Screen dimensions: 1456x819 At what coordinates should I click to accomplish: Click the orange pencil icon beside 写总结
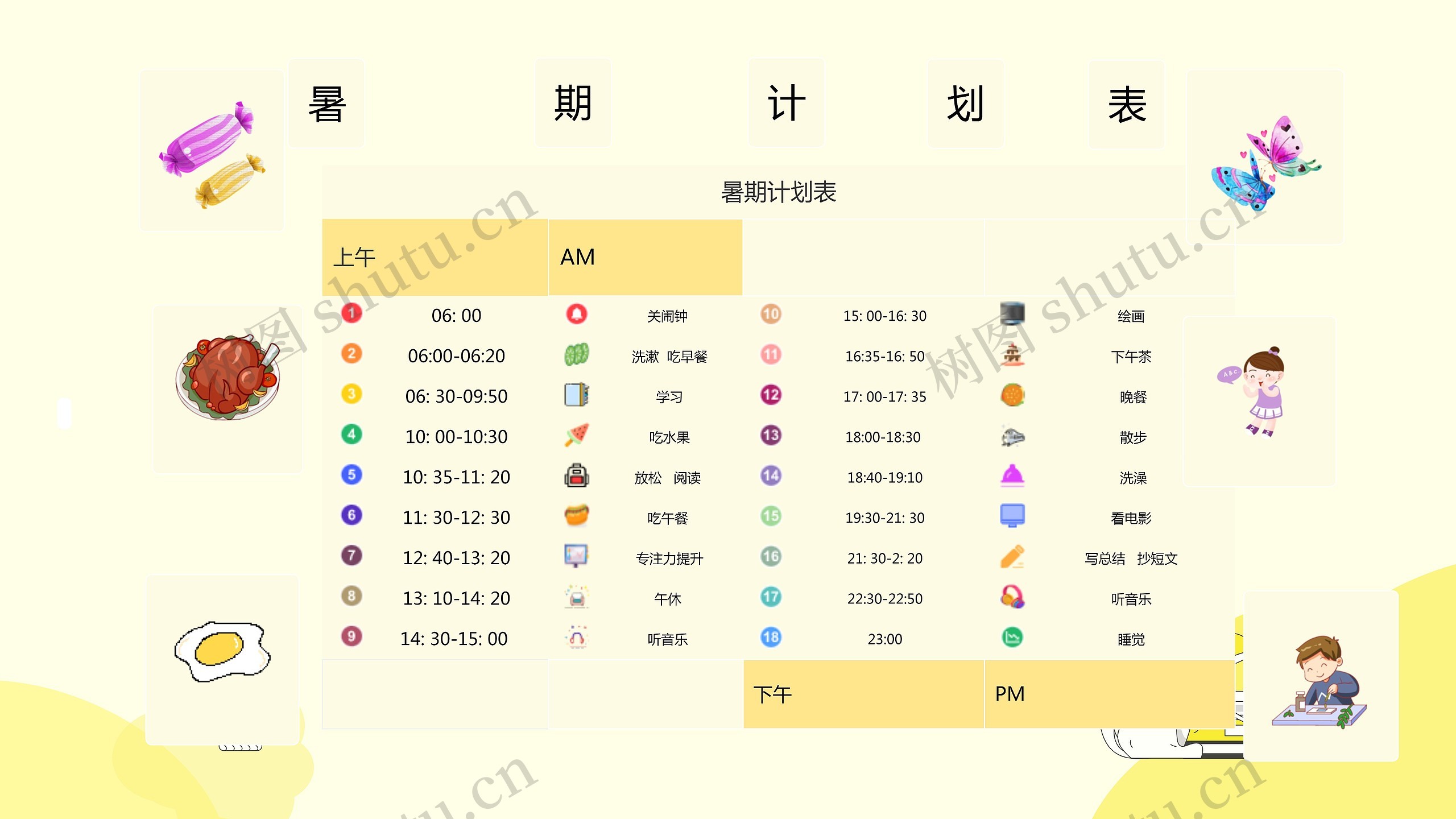pos(1012,556)
